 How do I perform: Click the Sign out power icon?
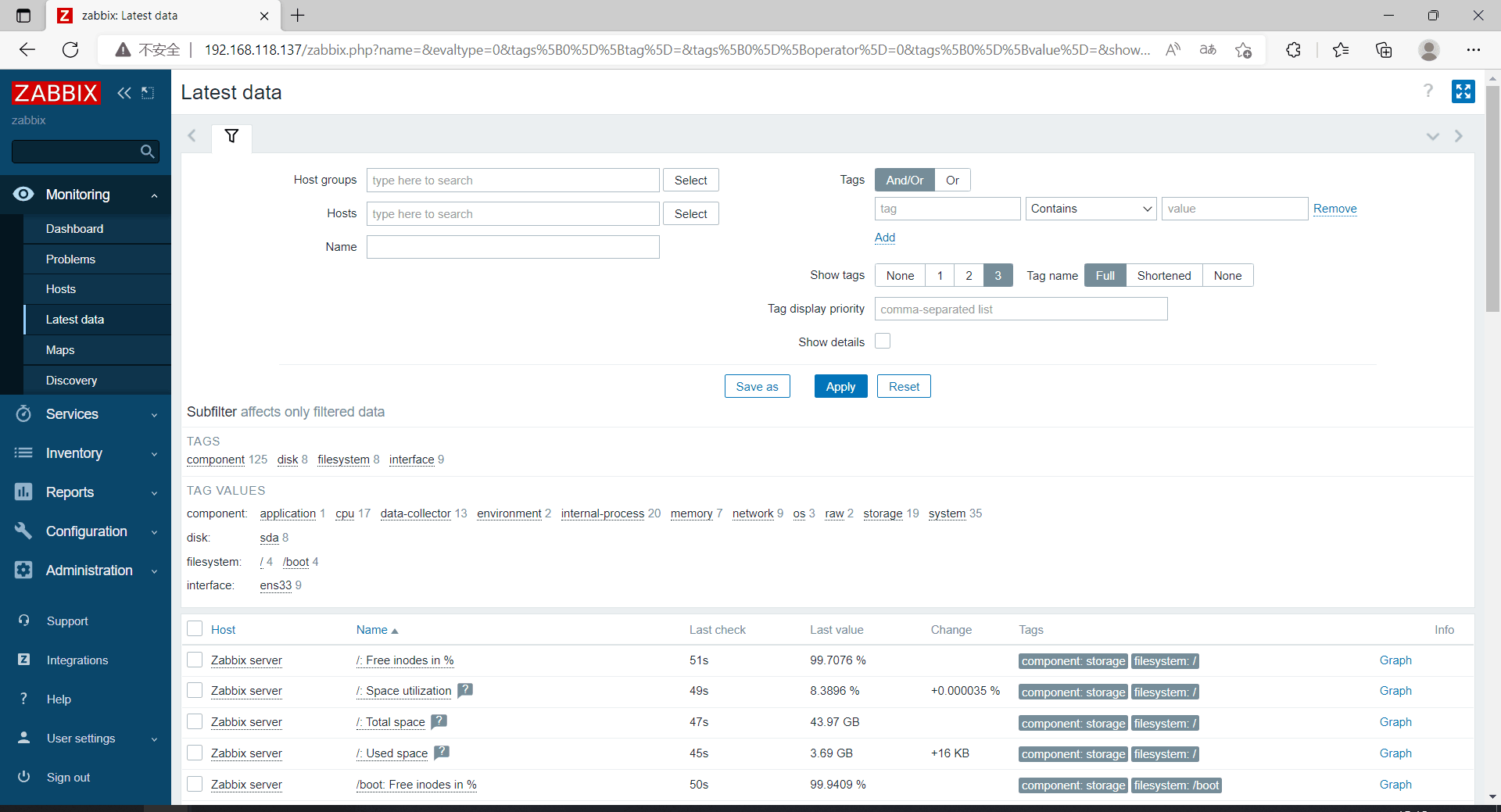point(23,777)
